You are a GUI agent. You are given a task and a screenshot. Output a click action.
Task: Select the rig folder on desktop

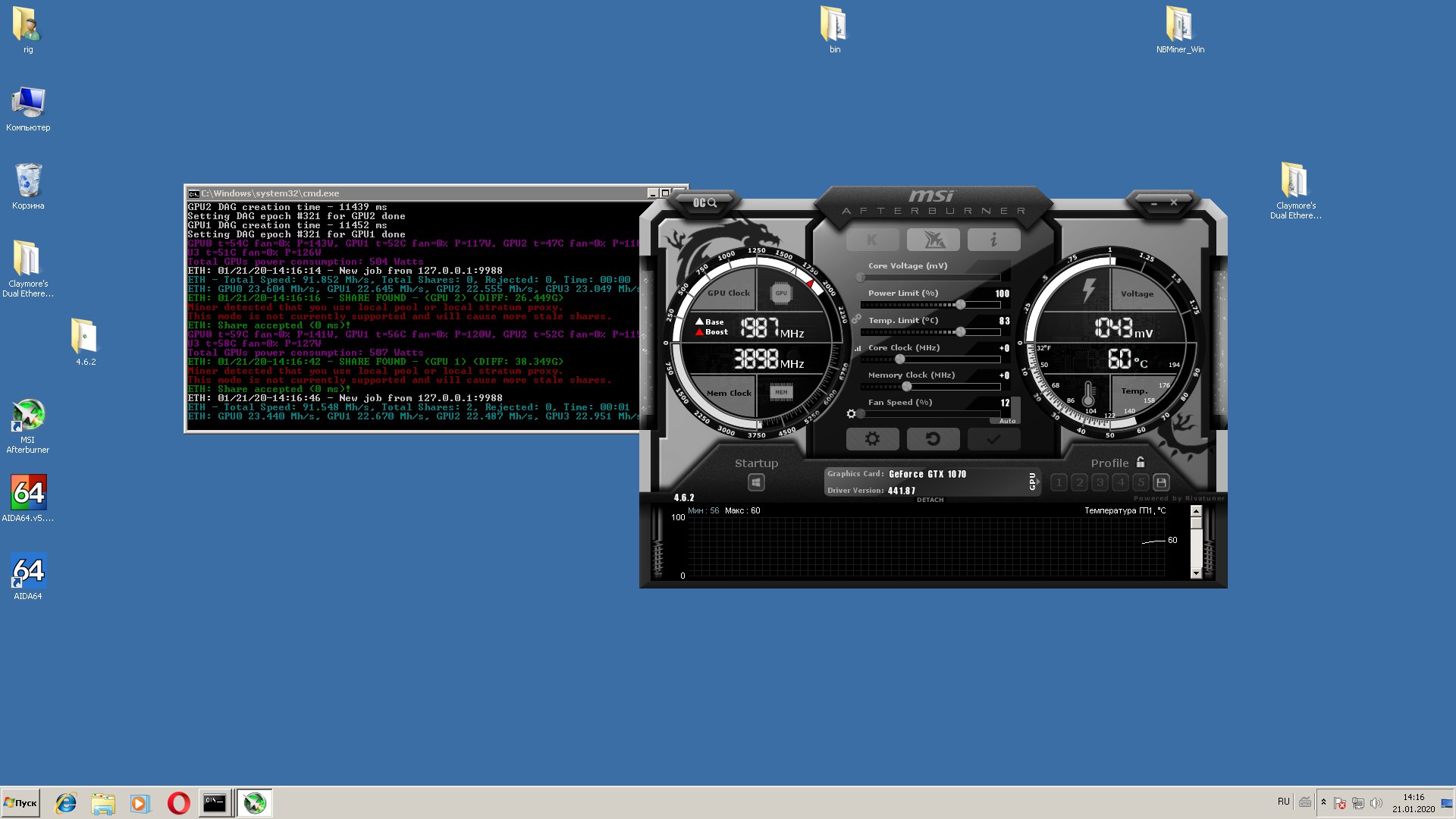pyautogui.click(x=27, y=30)
